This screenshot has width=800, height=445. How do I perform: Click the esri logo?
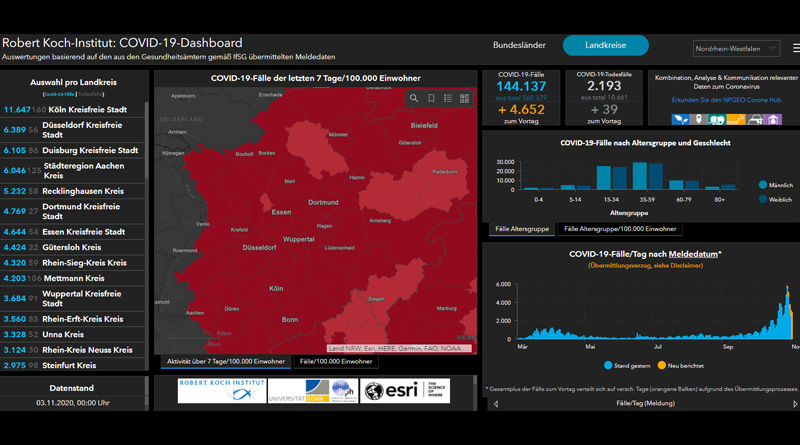405,391
